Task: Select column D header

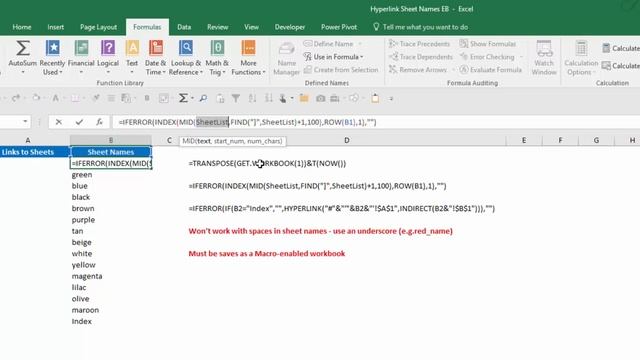Action: click(347, 140)
